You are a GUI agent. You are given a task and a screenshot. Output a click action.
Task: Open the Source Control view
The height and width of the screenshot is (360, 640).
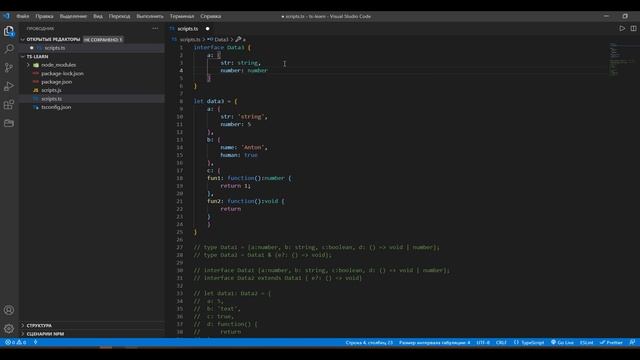pos(9,67)
